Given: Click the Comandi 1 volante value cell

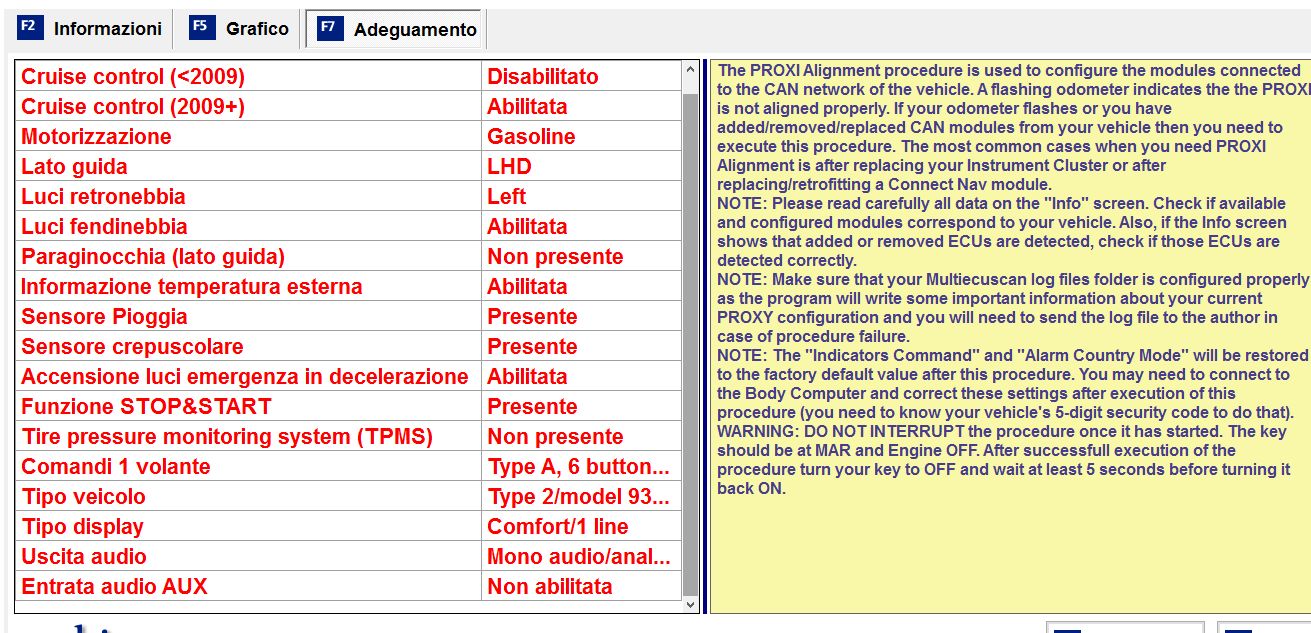Looking at the screenshot, I should [x=581, y=466].
